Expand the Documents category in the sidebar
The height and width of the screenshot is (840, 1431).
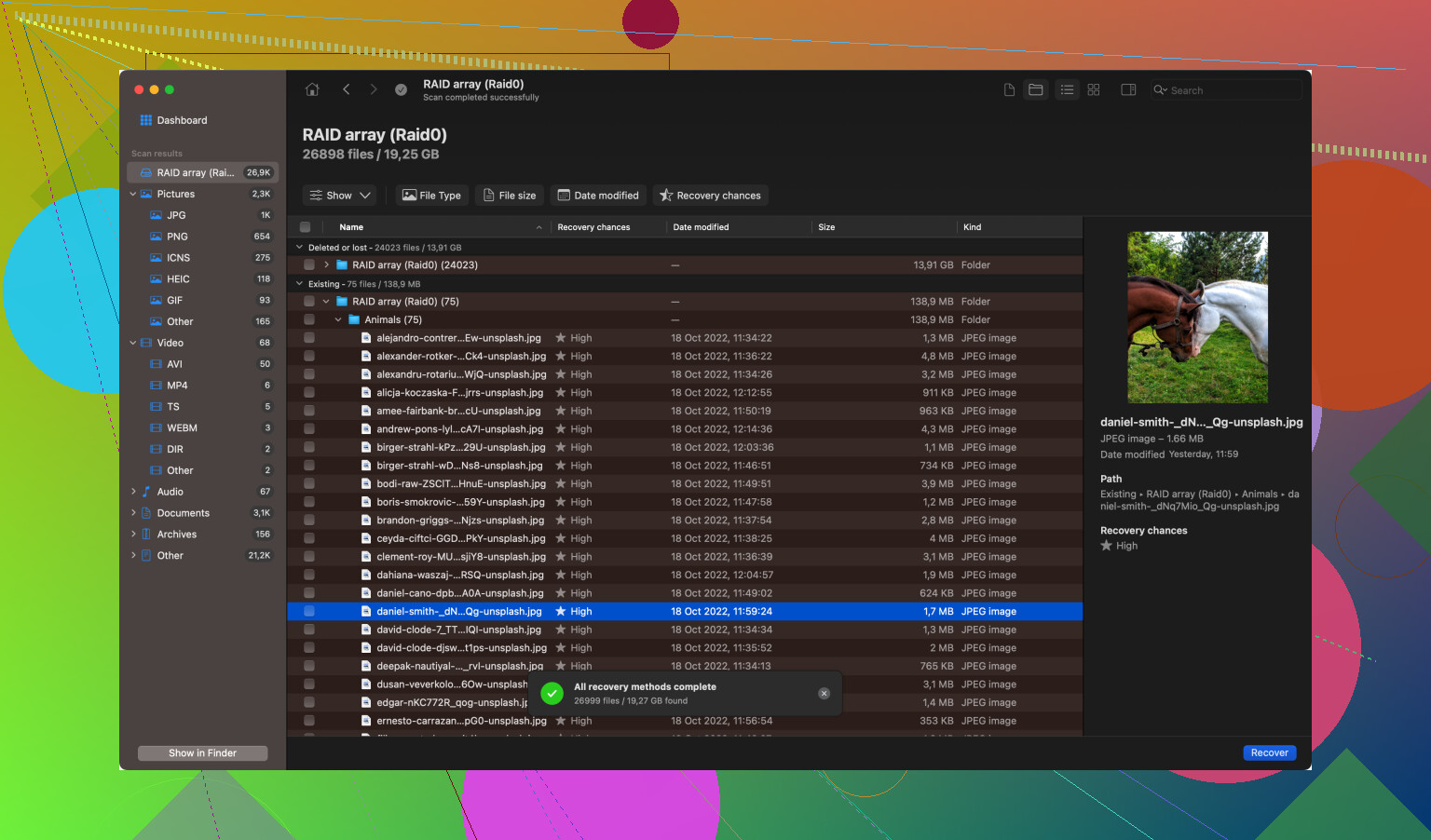tap(133, 513)
